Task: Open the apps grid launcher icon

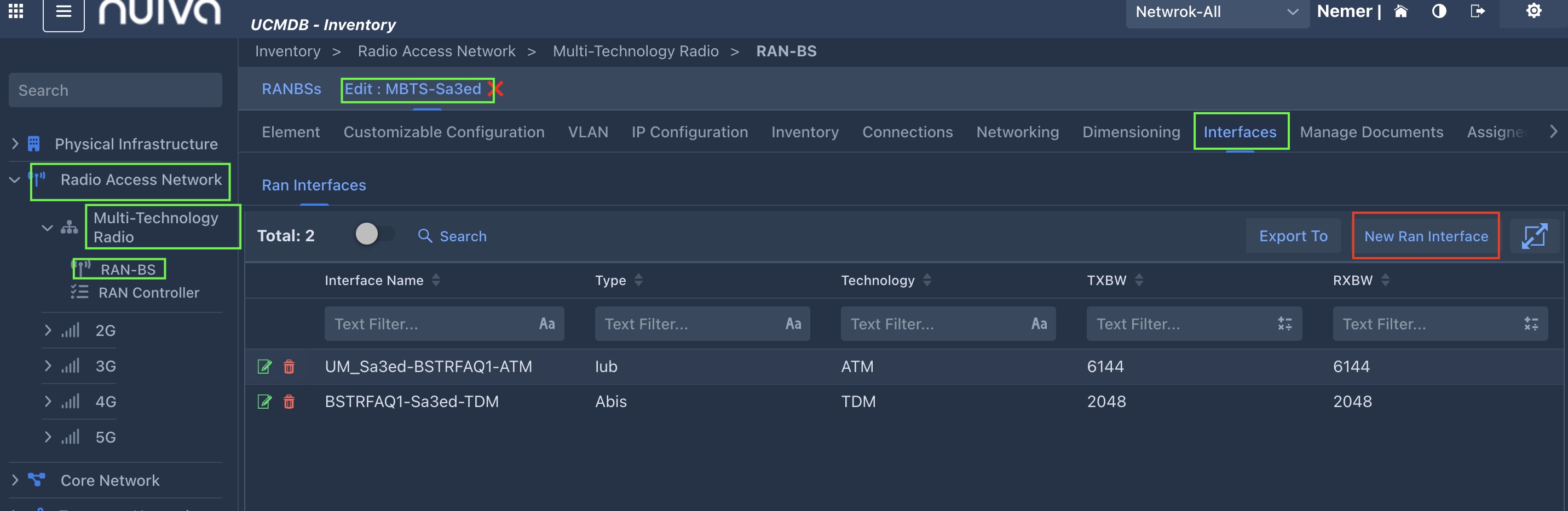Action: [16, 11]
